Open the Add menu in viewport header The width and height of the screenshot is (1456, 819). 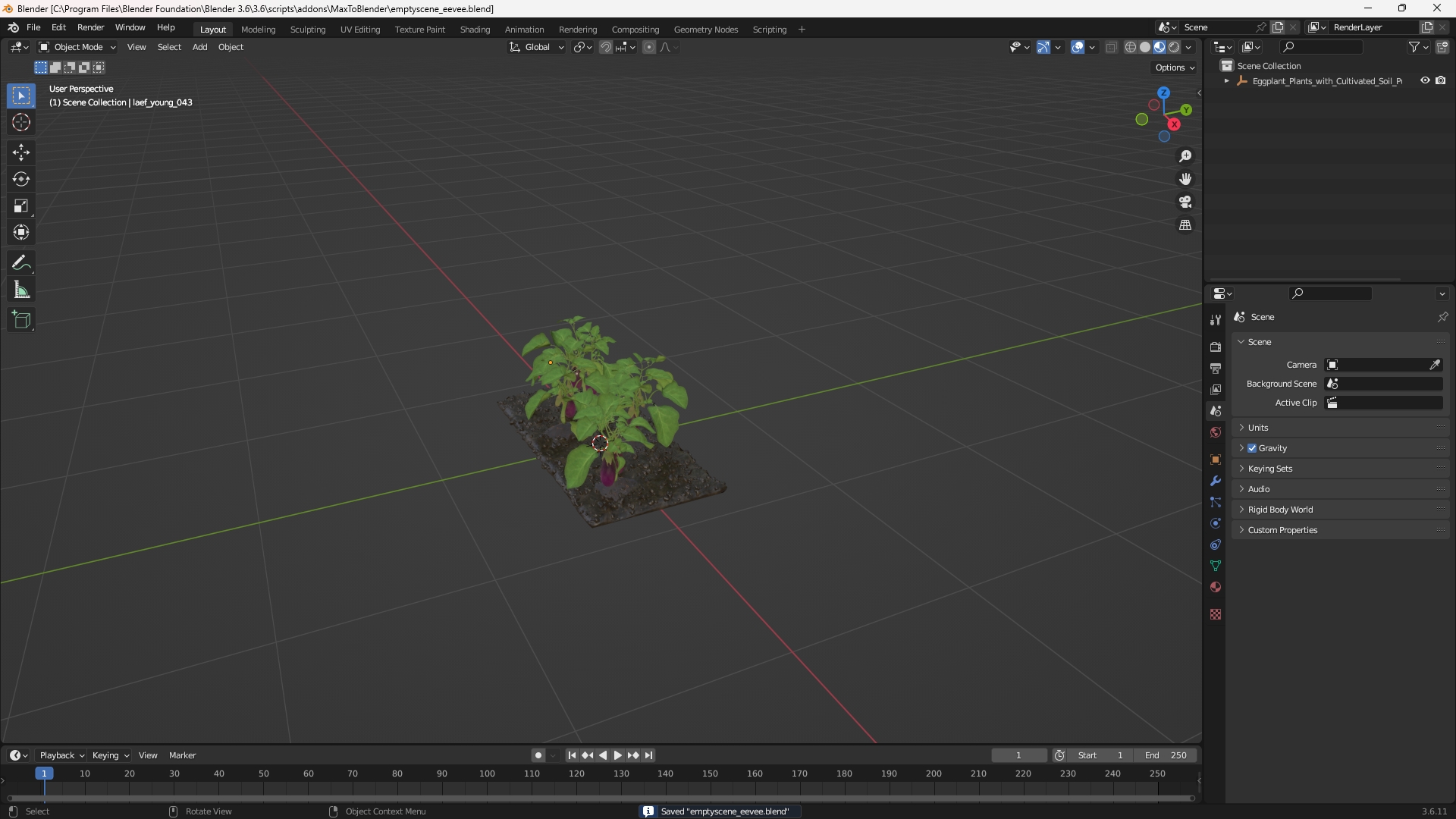point(199,47)
